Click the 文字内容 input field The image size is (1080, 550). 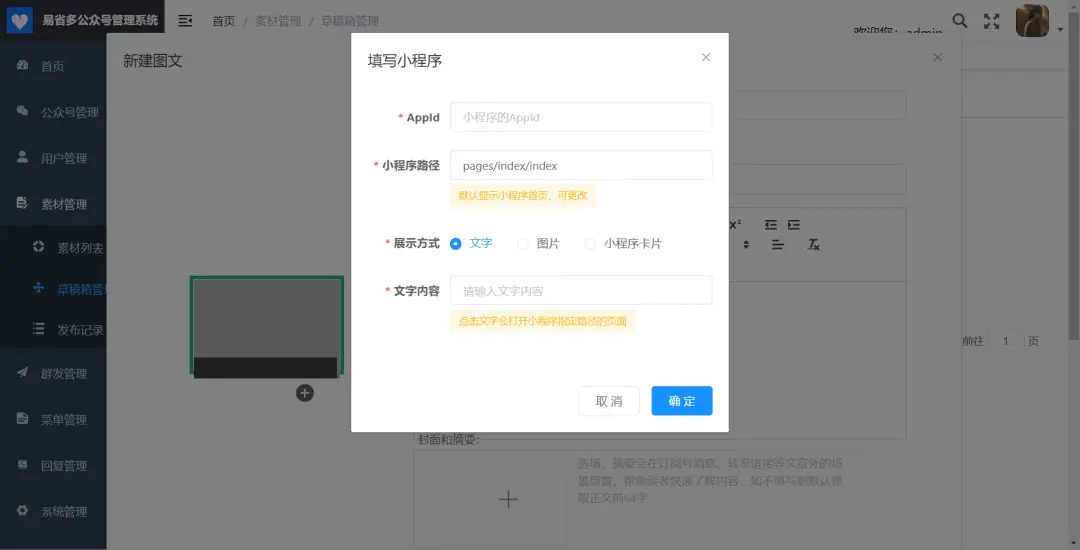[x=581, y=290]
